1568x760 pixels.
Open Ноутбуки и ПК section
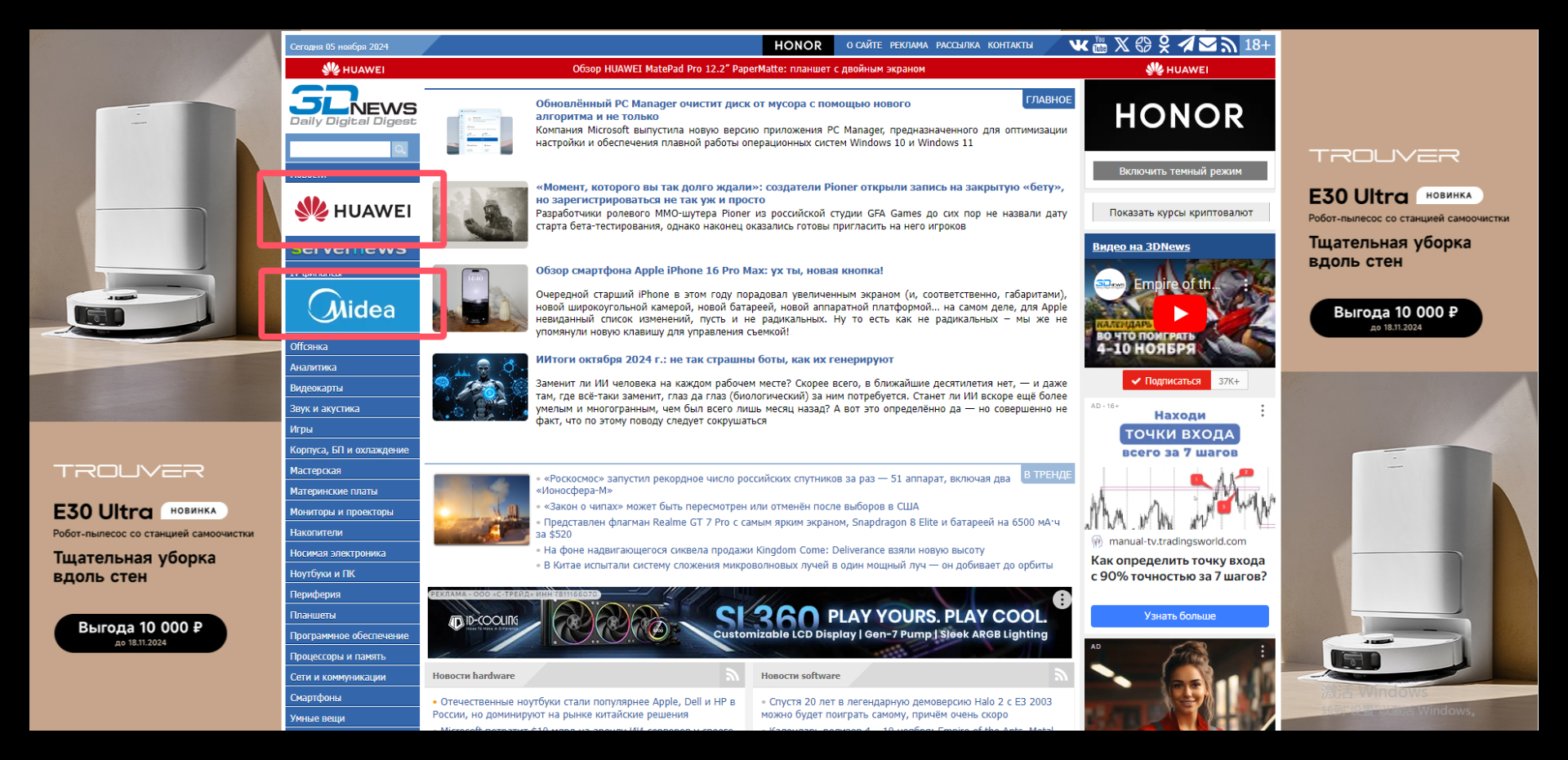pyautogui.click(x=353, y=574)
